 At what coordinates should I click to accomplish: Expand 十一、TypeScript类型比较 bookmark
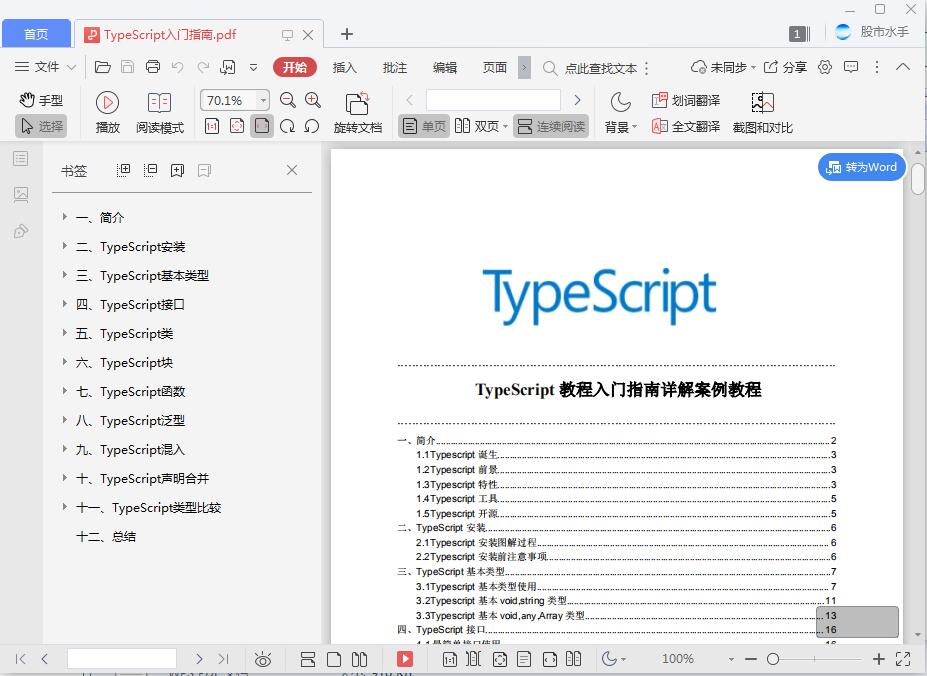point(64,506)
